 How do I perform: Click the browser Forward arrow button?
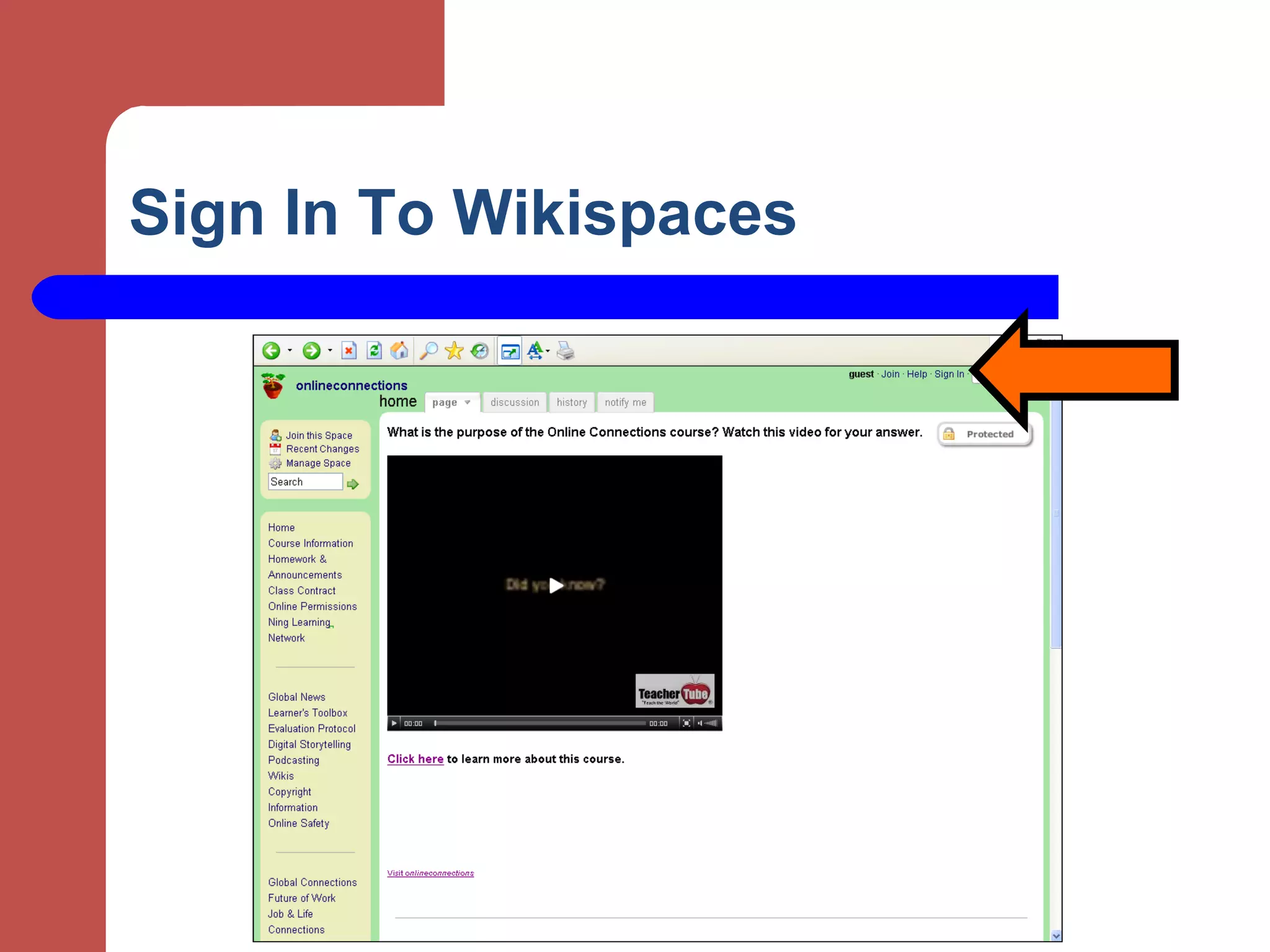[311, 351]
